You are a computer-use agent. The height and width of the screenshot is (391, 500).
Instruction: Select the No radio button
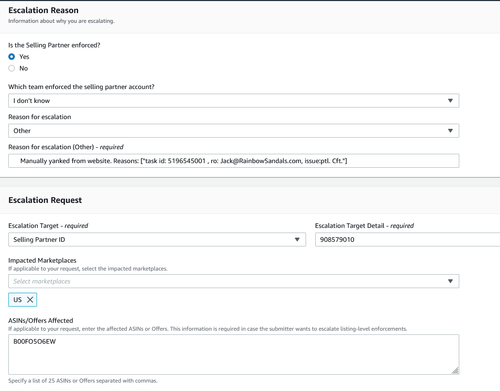tap(12, 68)
